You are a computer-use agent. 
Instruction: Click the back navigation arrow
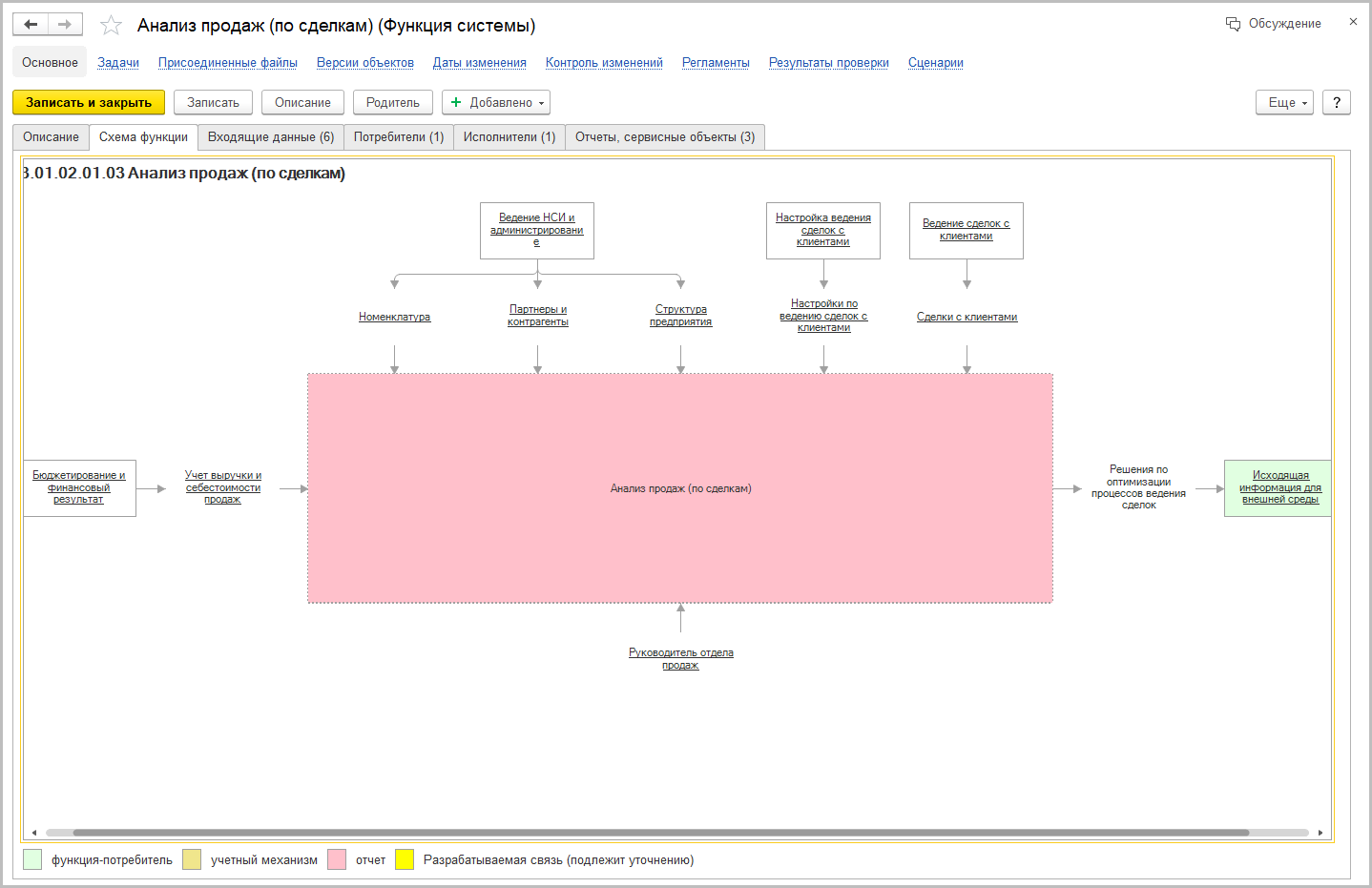click(x=31, y=25)
